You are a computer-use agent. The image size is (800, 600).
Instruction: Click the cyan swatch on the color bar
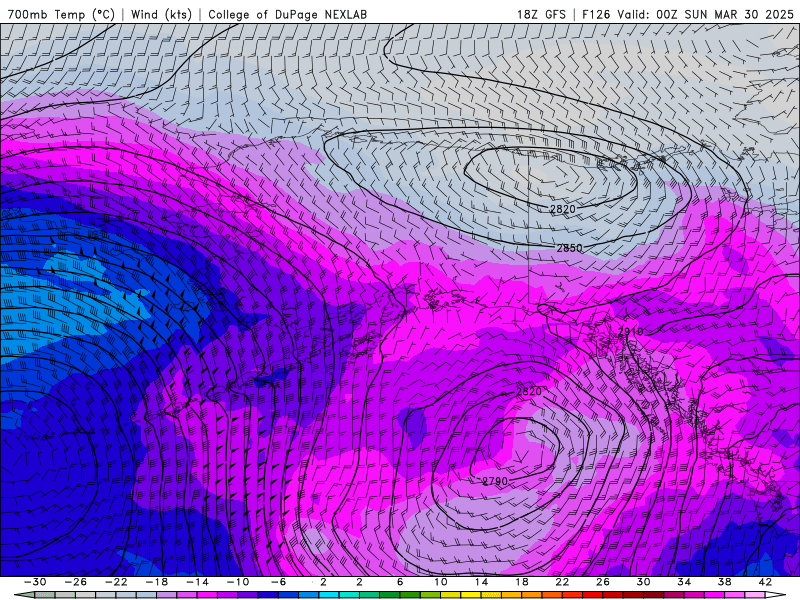pos(329,595)
